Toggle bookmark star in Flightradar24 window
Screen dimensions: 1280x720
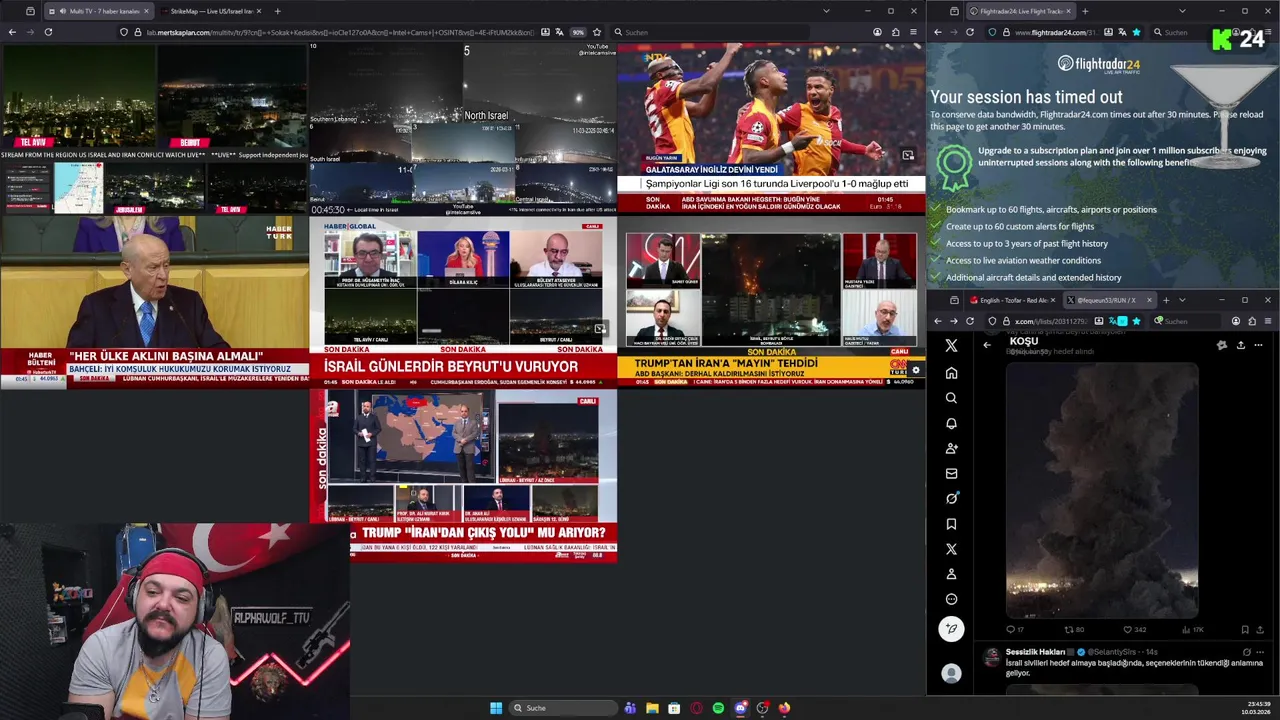pos(1136,32)
